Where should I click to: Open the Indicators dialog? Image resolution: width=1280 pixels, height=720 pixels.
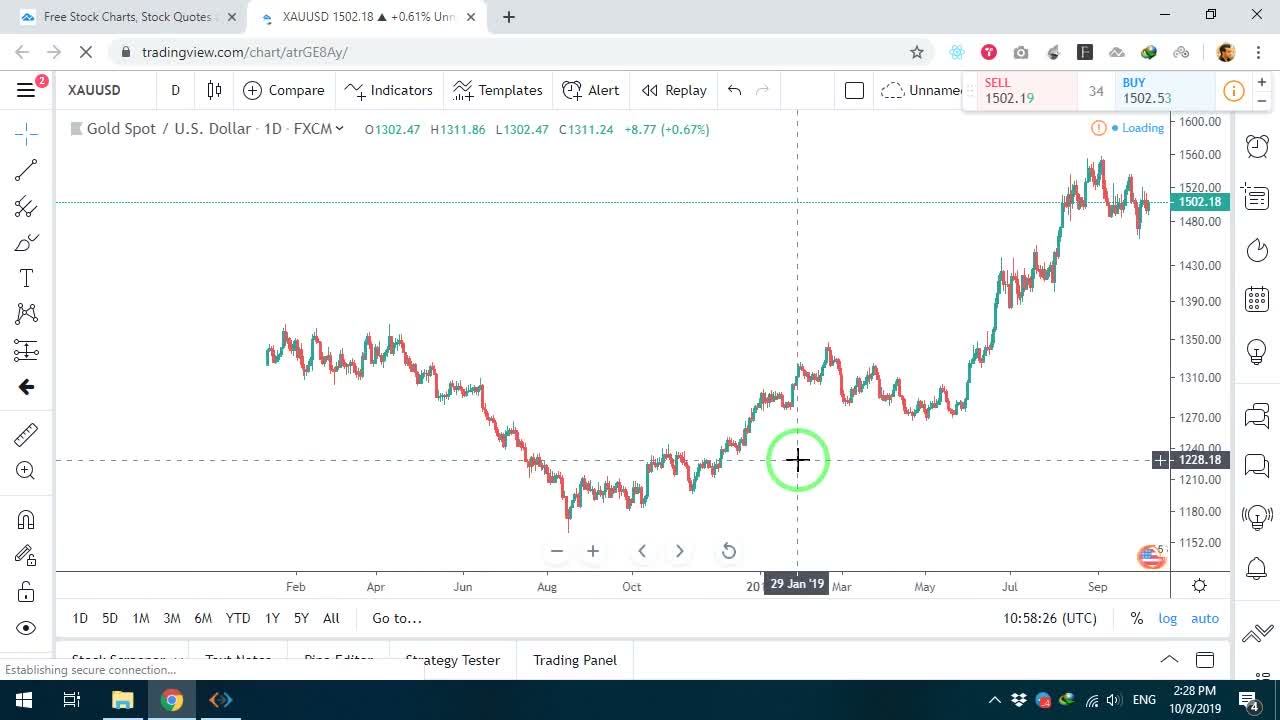[x=388, y=90]
